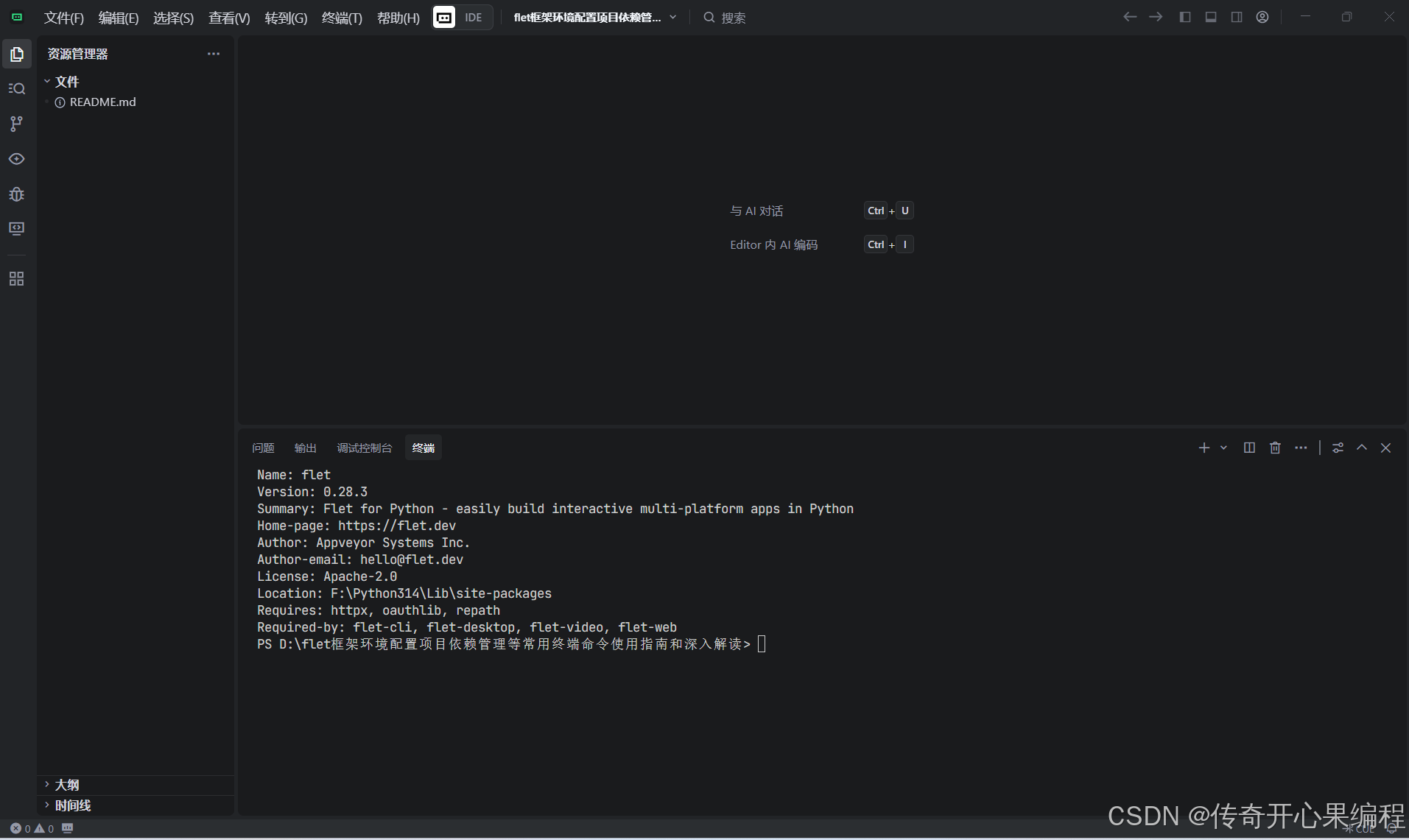This screenshot has height=840, width=1409.
Task: Open README.md in the file tree
Action: 103,102
